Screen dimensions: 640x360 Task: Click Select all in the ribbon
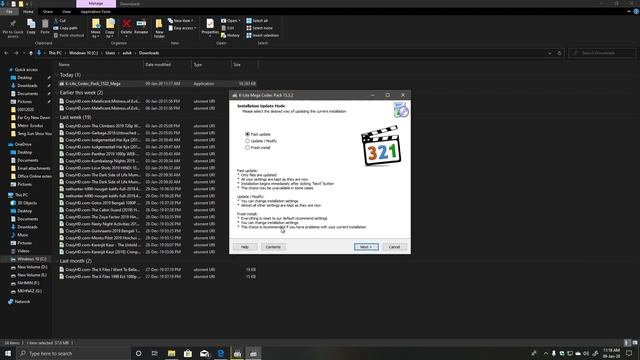click(257, 20)
